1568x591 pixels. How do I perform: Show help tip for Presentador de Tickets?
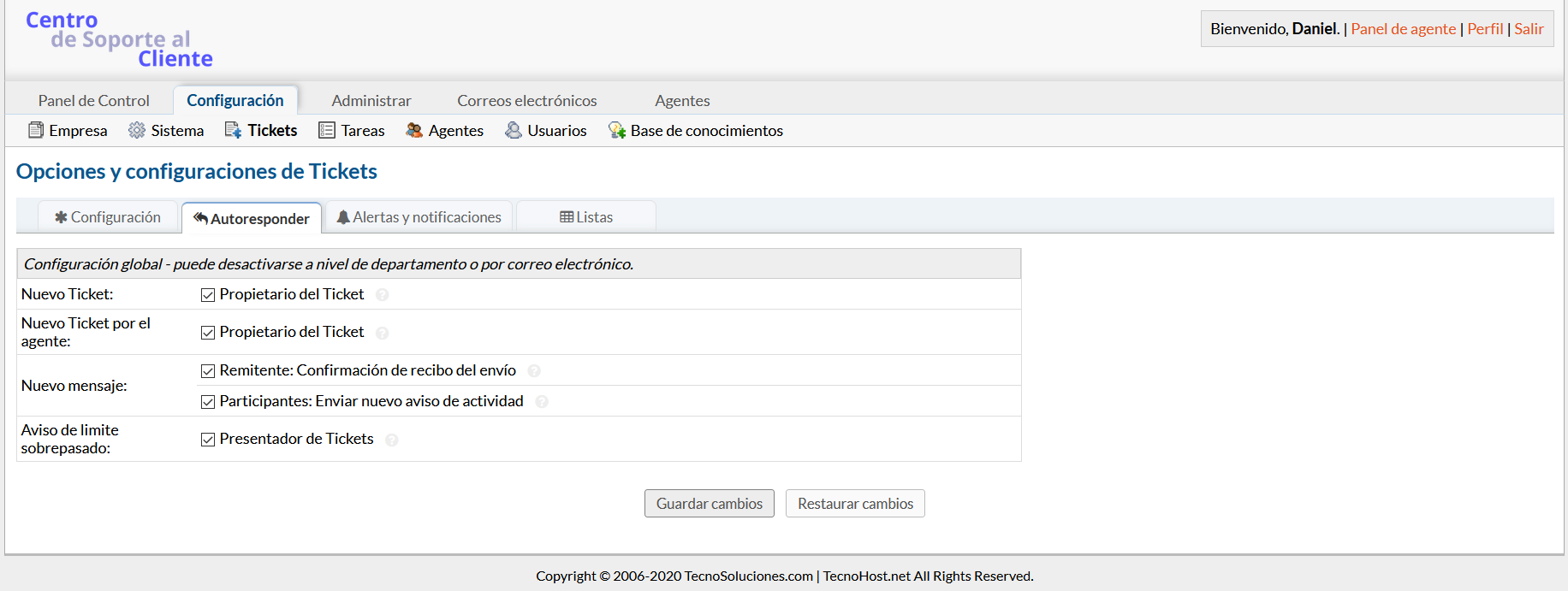pyautogui.click(x=392, y=440)
